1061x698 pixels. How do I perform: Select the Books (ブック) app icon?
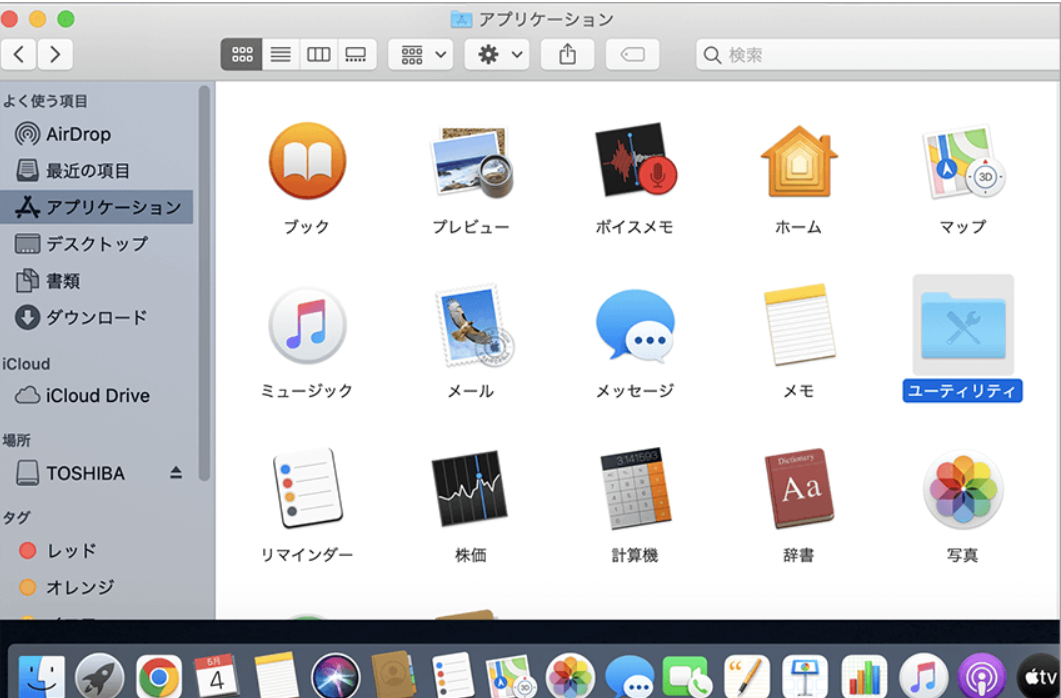pyautogui.click(x=307, y=163)
